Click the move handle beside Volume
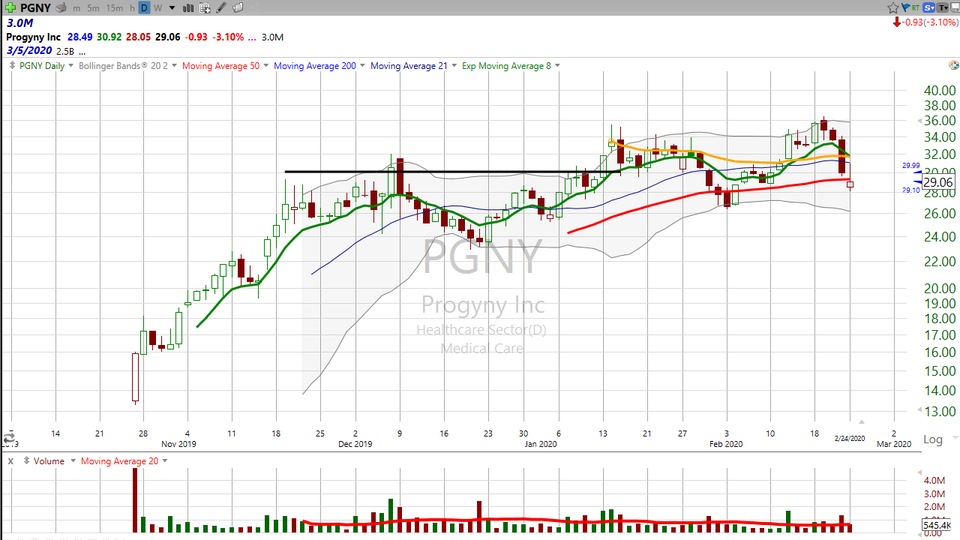Image resolution: width=960 pixels, height=540 pixels. click(26, 460)
